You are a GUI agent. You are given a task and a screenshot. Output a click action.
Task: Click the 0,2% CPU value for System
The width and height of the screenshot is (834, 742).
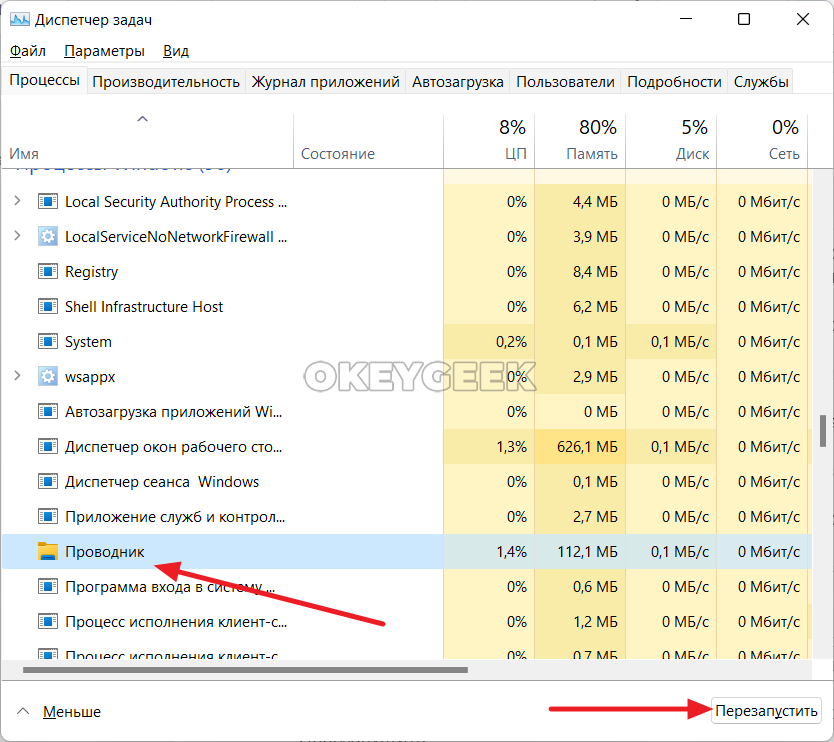(512, 341)
